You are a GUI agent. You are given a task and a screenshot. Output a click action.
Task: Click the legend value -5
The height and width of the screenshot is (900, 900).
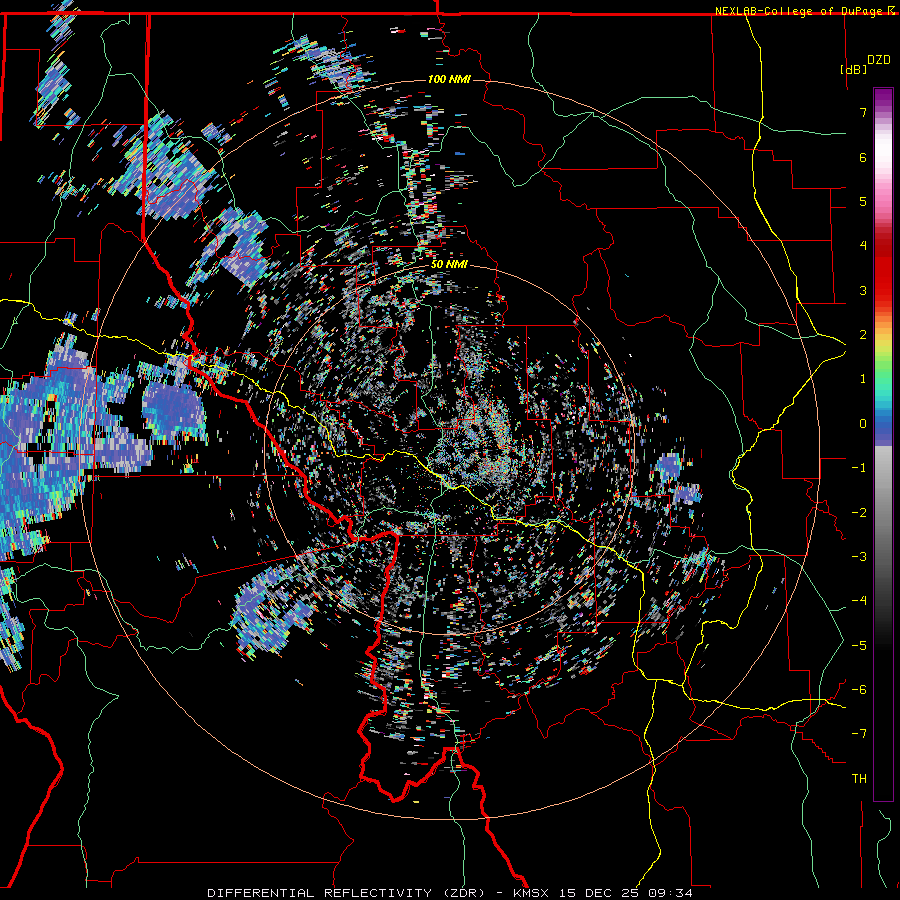859,646
